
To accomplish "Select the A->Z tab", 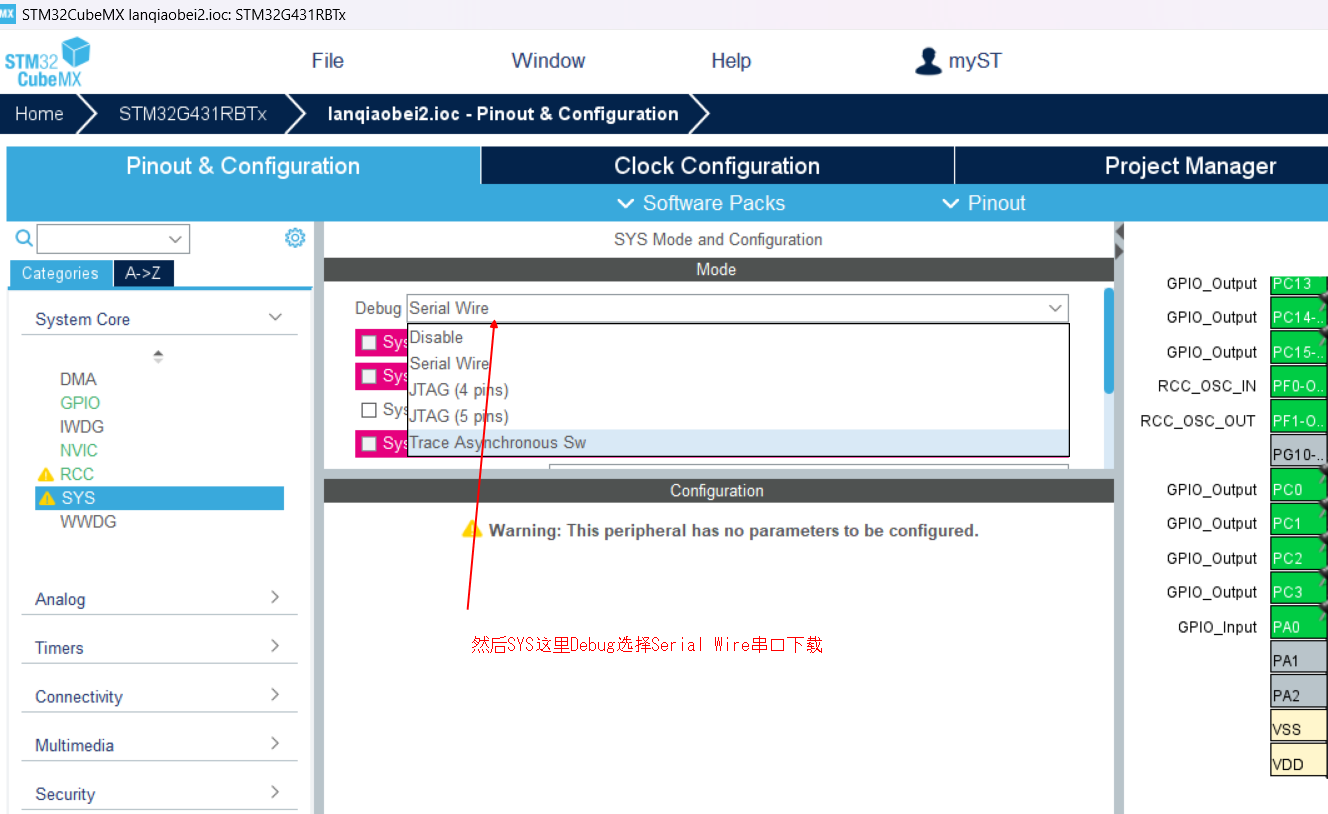I will [x=144, y=274].
